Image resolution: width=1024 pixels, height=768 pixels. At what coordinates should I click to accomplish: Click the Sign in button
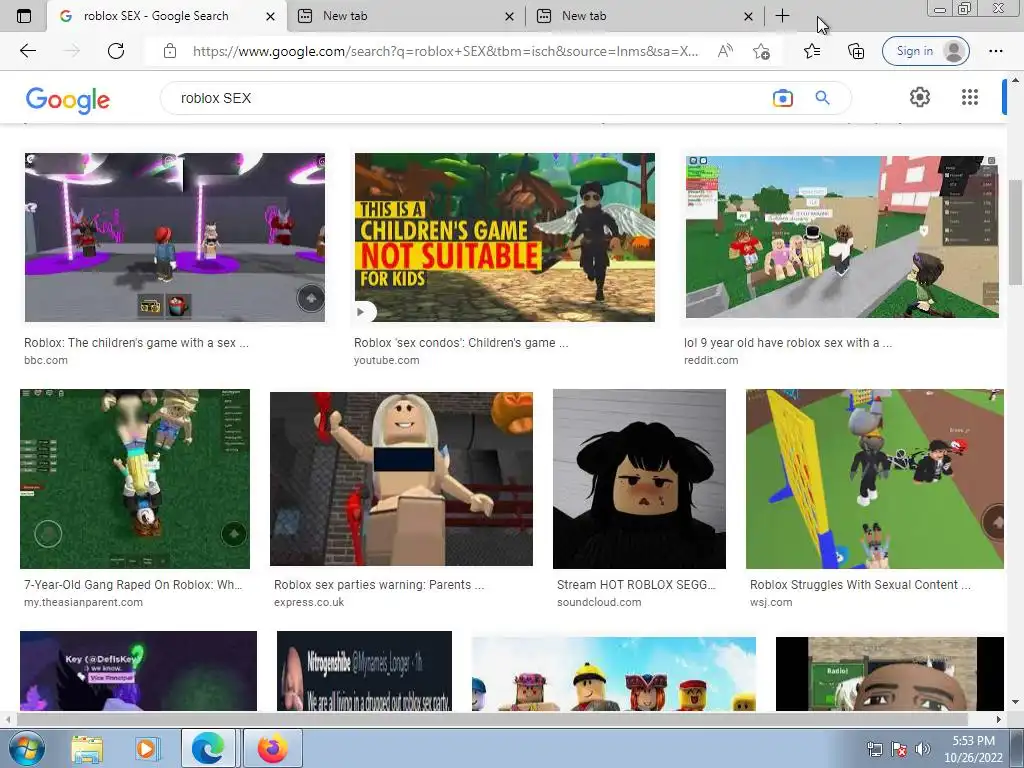click(925, 51)
